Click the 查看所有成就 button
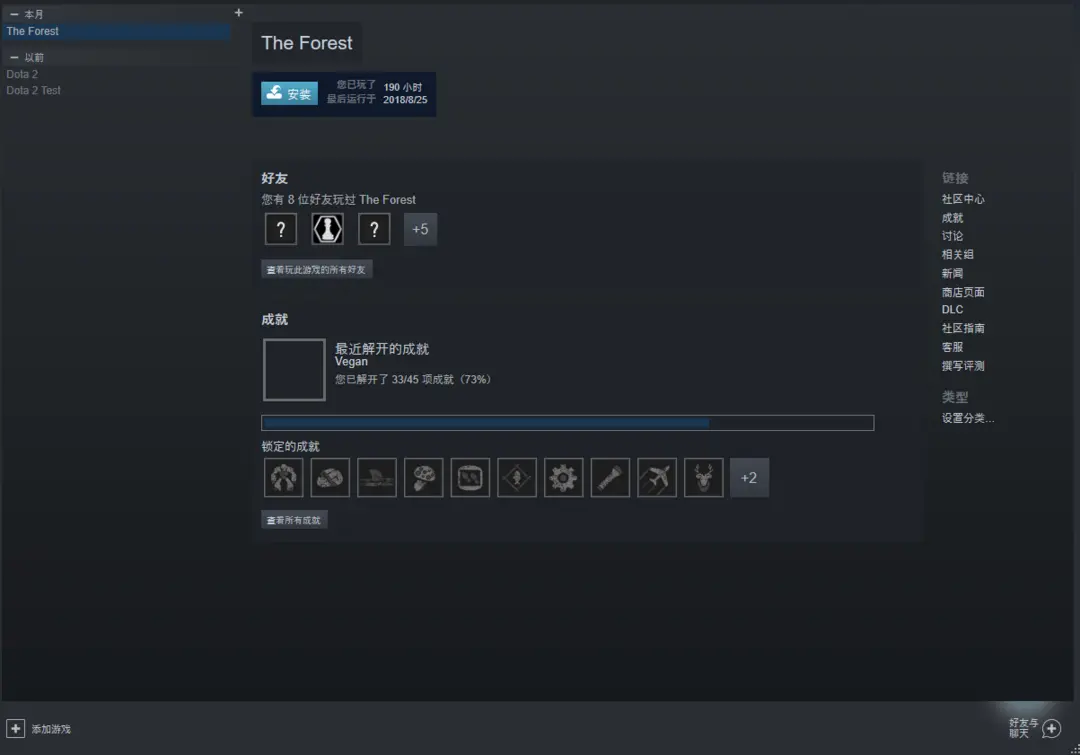The image size is (1080, 755). (294, 520)
